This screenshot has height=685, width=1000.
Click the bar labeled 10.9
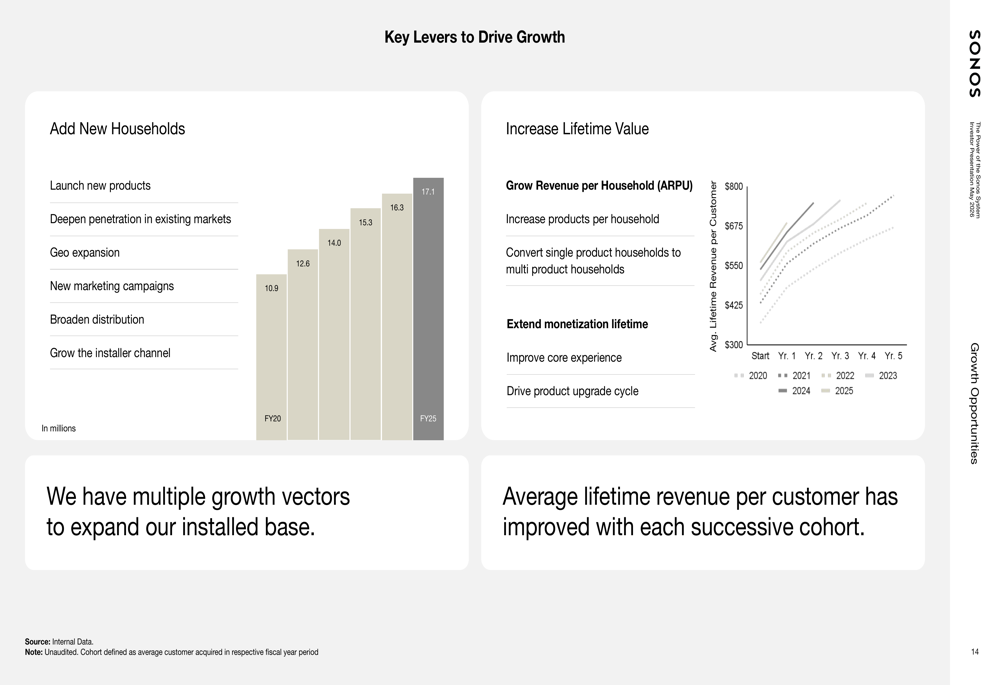tap(272, 357)
